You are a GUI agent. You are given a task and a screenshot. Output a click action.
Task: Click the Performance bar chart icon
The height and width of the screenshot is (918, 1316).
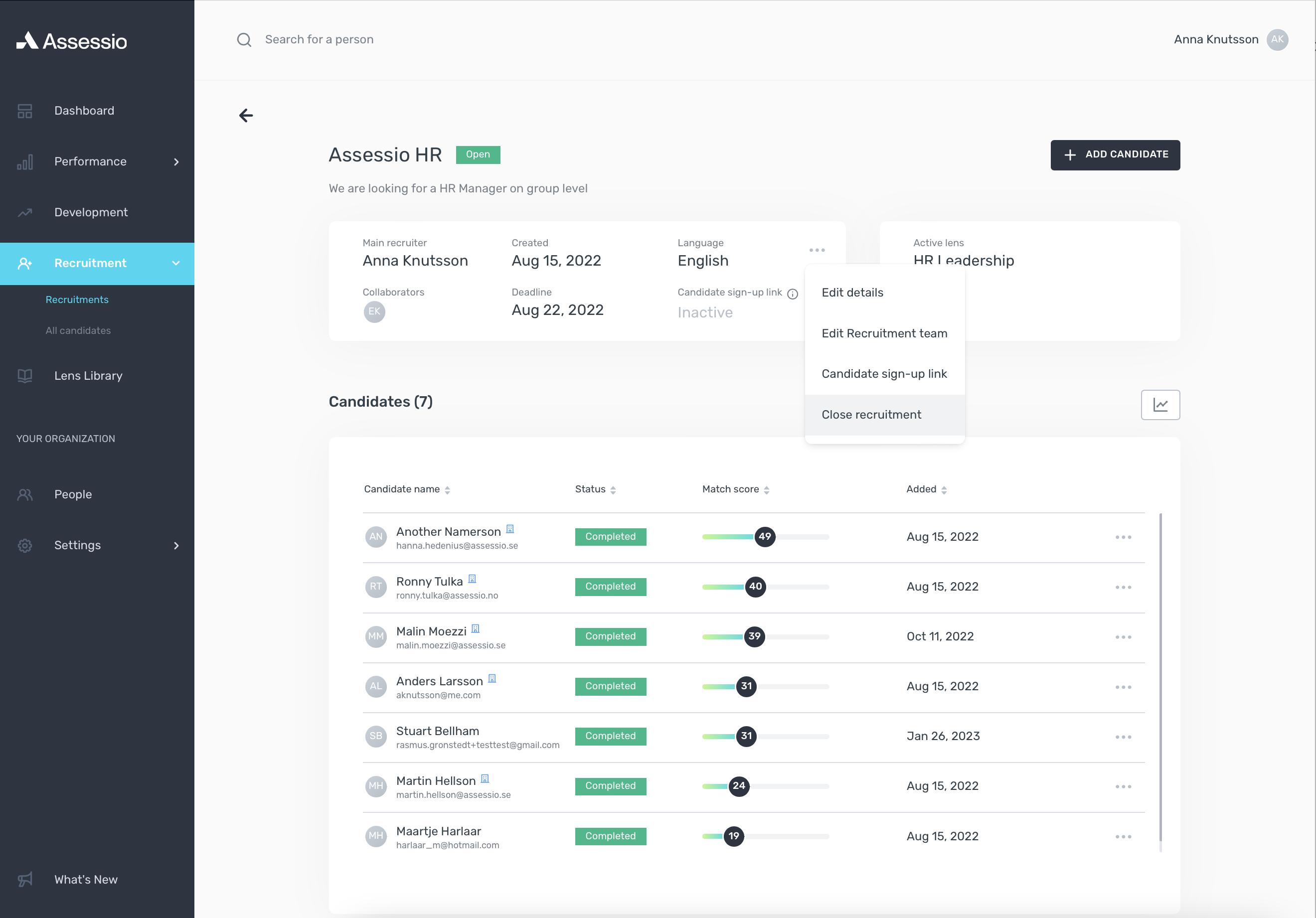pyautogui.click(x=24, y=161)
